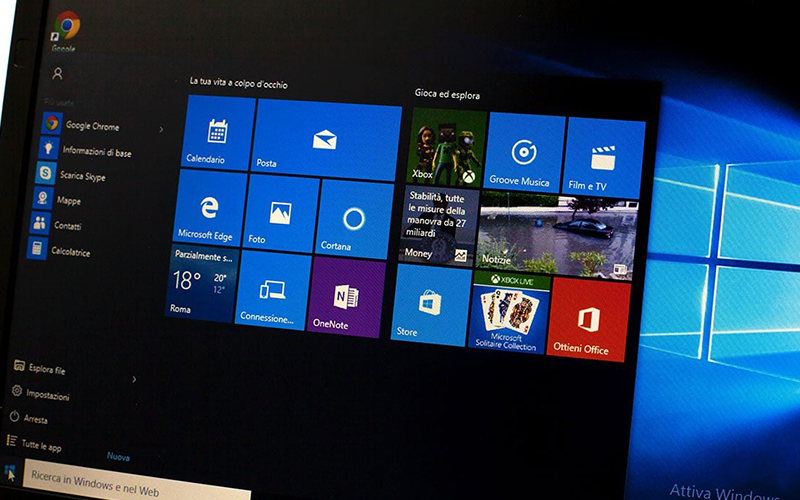Open the Money news tile

(x=438, y=226)
